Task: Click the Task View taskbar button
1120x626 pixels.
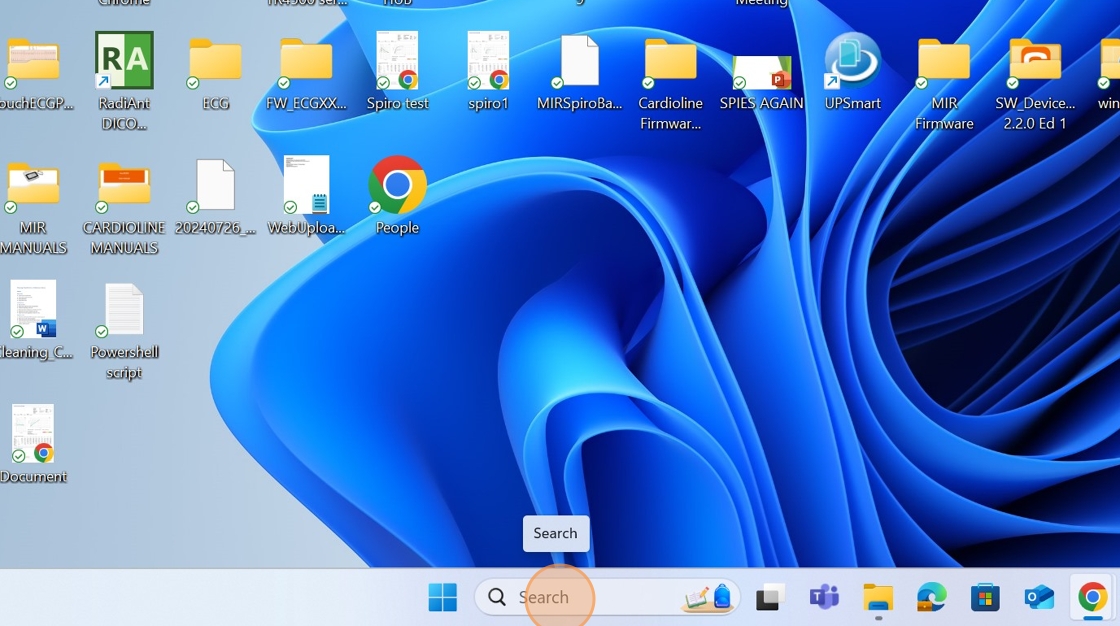Action: [769, 598]
